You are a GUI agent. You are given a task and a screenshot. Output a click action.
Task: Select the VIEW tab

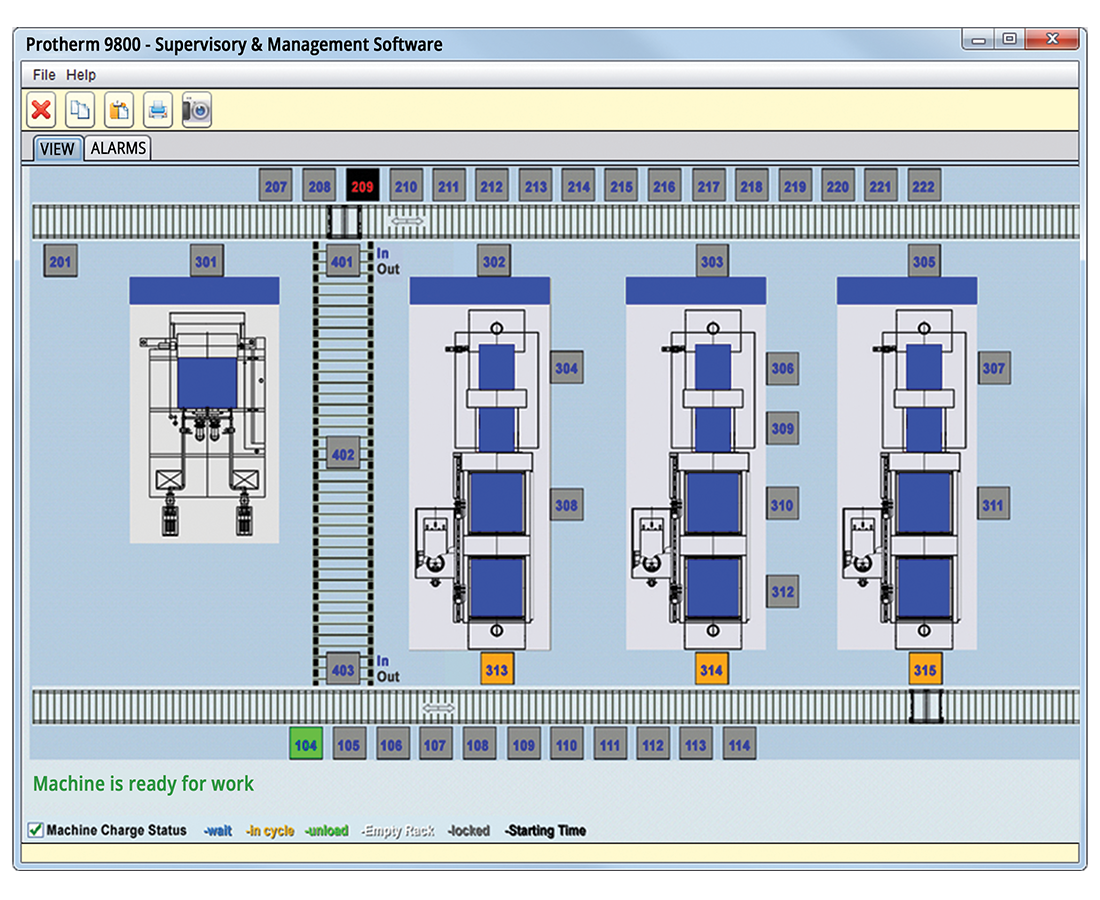pos(57,149)
